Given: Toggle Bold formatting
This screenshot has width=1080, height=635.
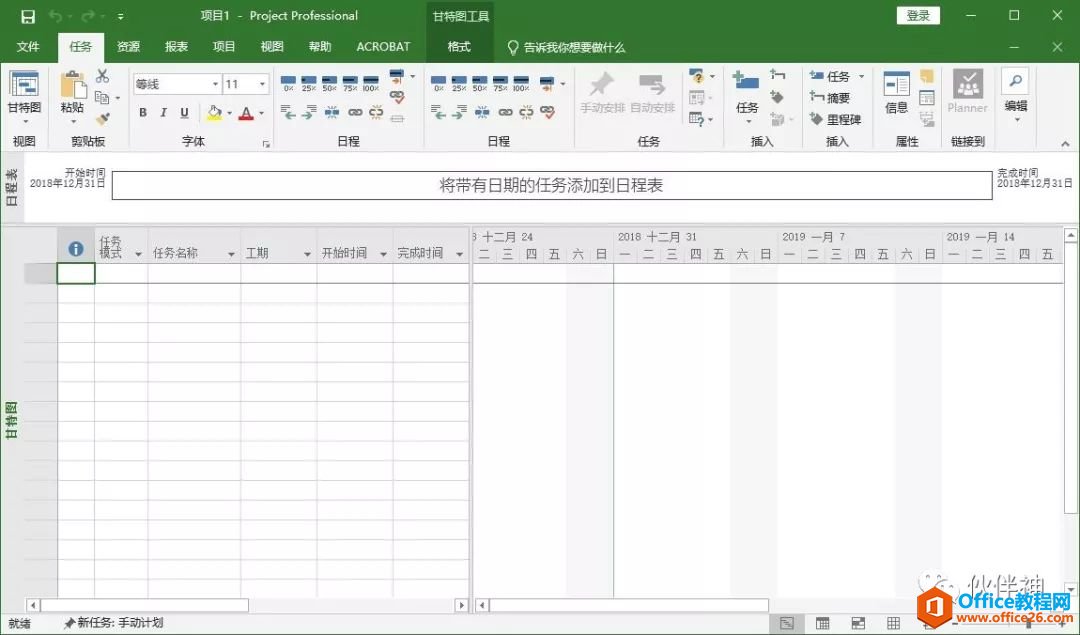Looking at the screenshot, I should [x=143, y=112].
